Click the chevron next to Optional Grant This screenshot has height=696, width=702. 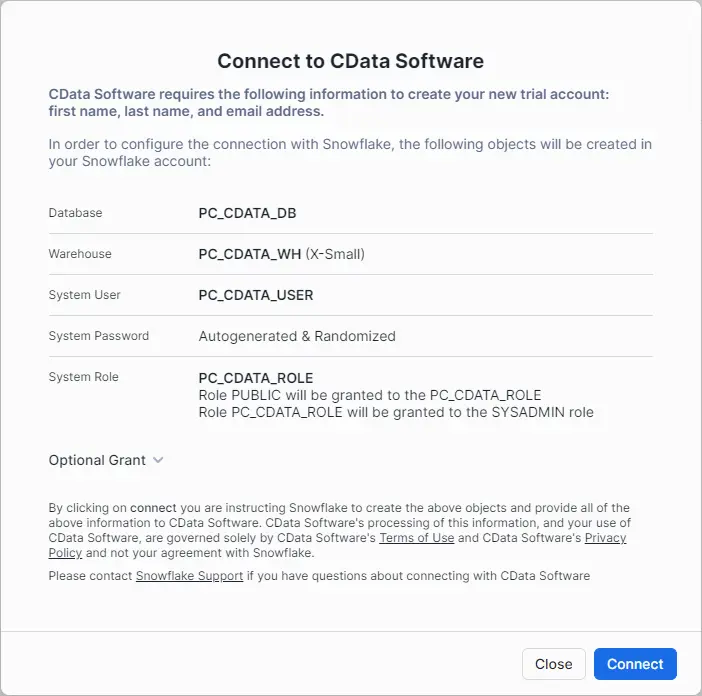(158, 460)
